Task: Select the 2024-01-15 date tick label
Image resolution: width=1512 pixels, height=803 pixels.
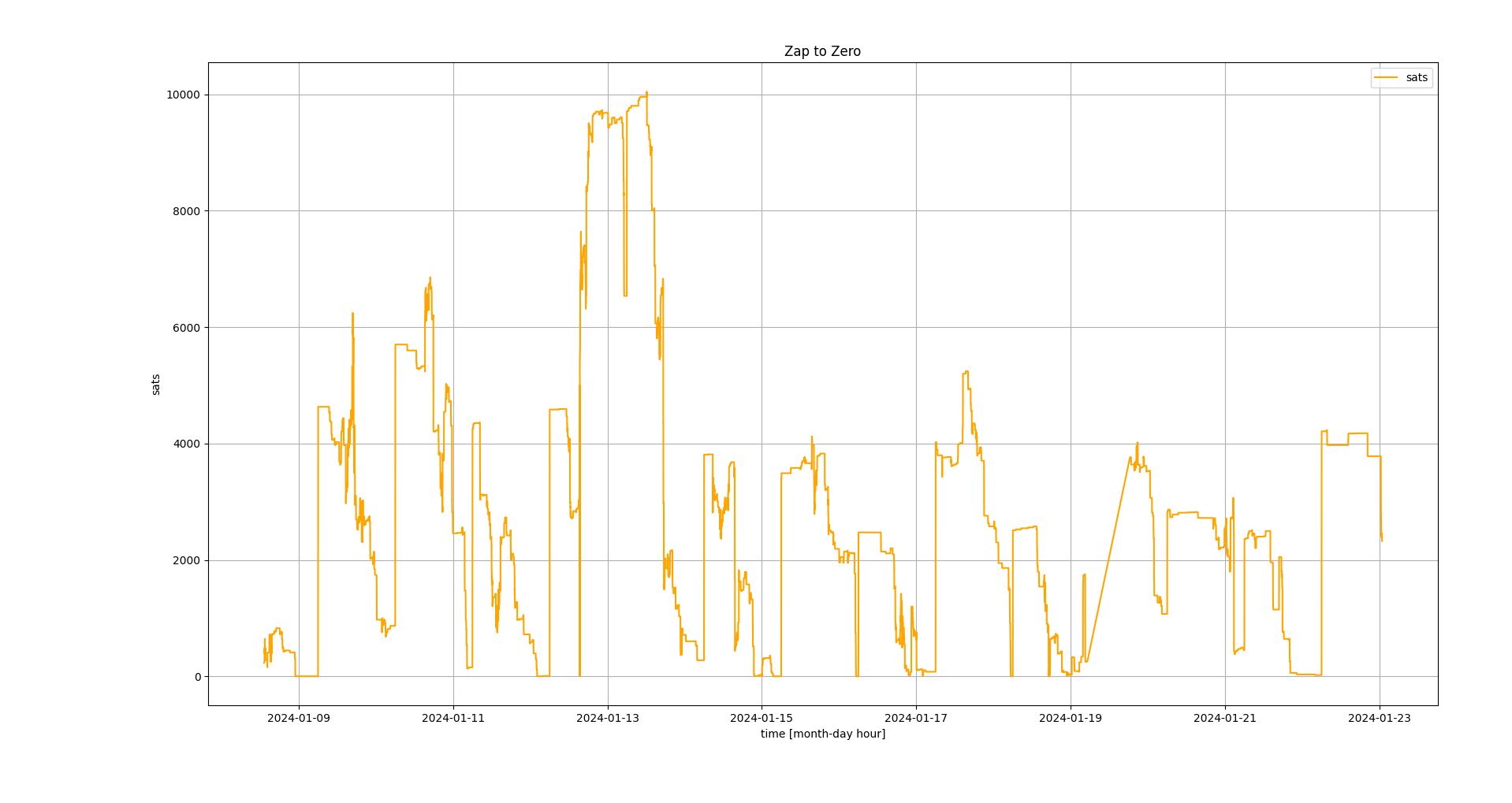Action: point(762,718)
